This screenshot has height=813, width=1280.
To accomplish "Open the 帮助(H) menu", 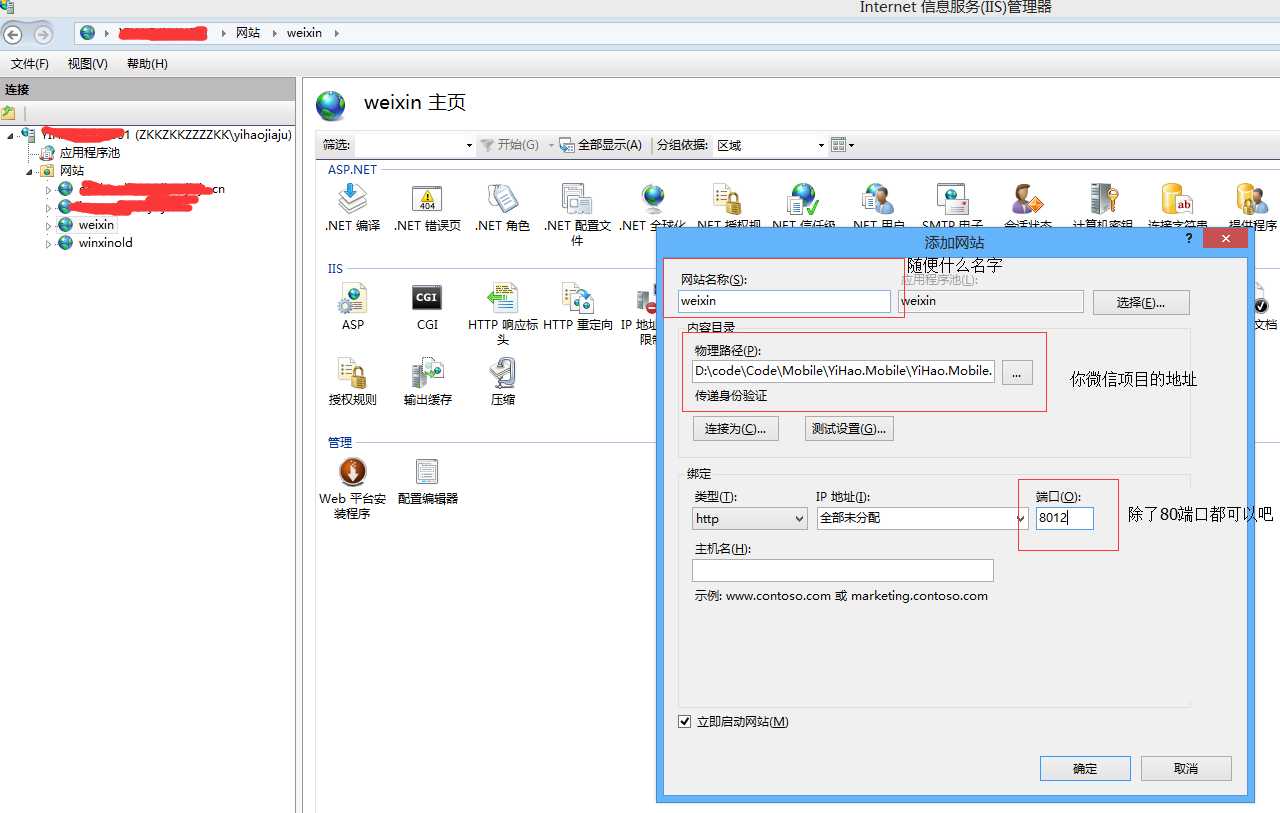I will (x=147, y=63).
